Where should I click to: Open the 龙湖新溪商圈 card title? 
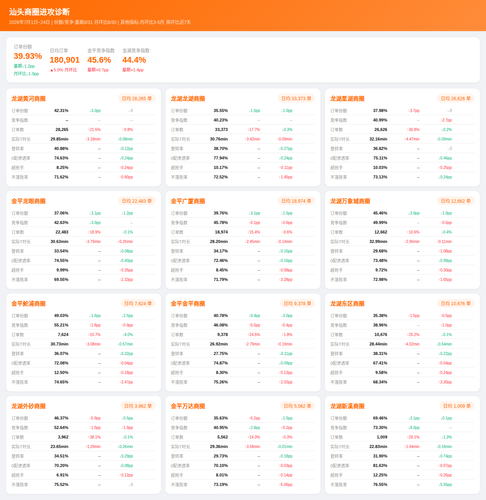347,406
